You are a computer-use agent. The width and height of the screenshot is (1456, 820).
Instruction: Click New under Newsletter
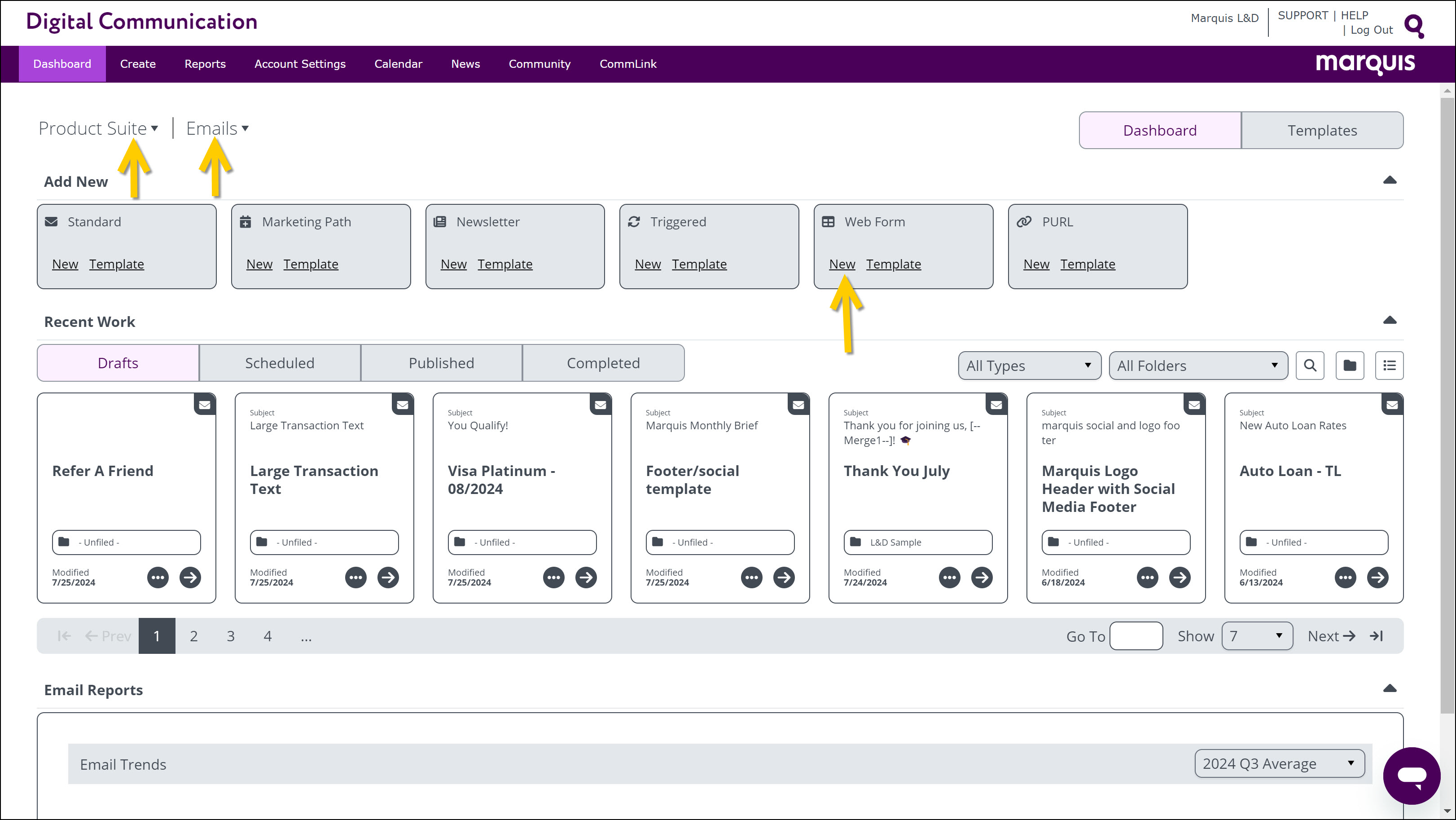pos(453,264)
